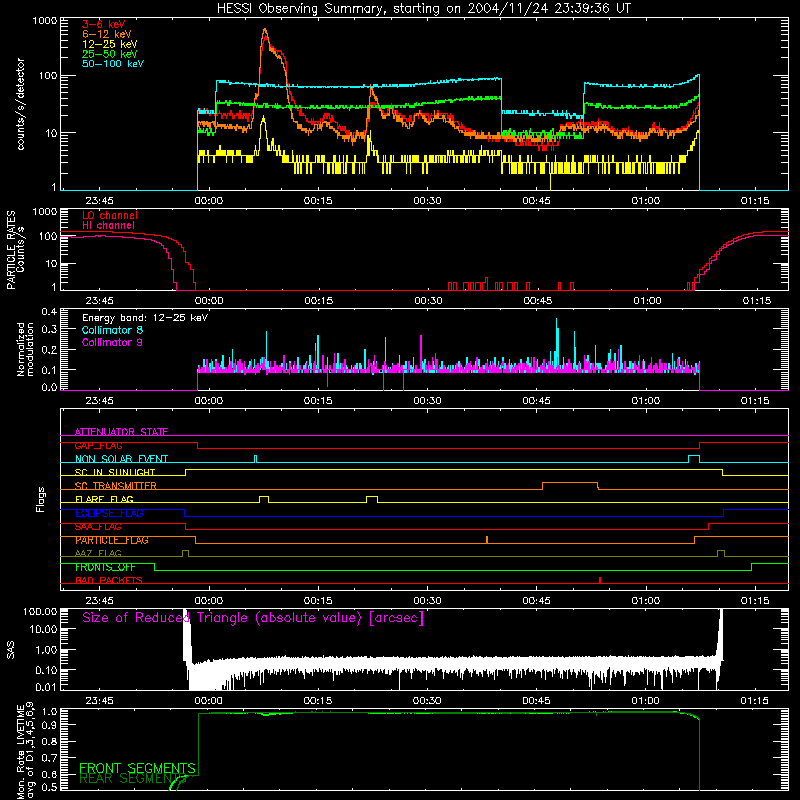Select the FRONTS_OFF flag label
This screenshot has height=800, width=800.
click(105, 567)
